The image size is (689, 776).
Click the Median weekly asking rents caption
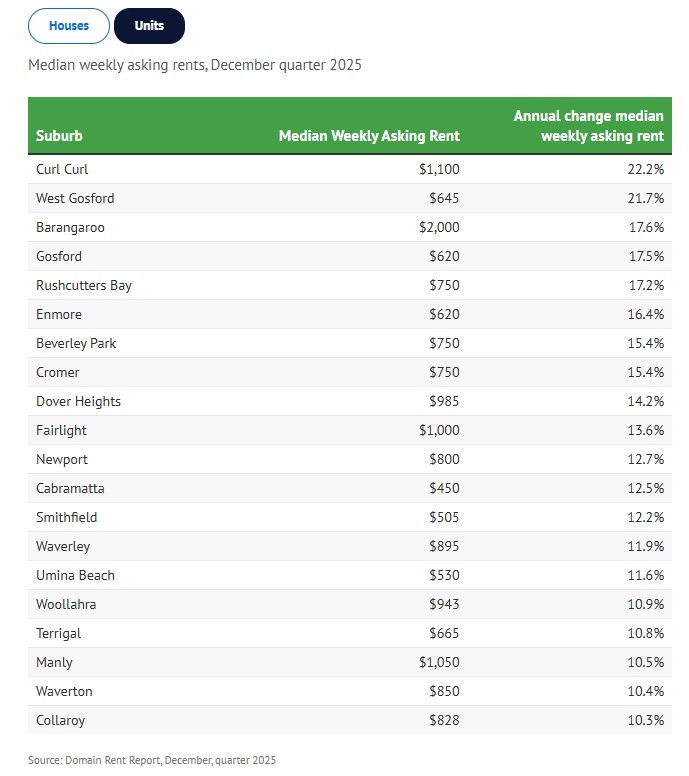(195, 65)
